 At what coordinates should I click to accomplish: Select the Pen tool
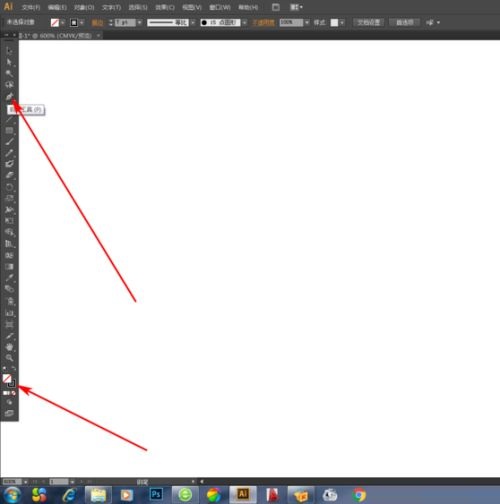(9, 96)
